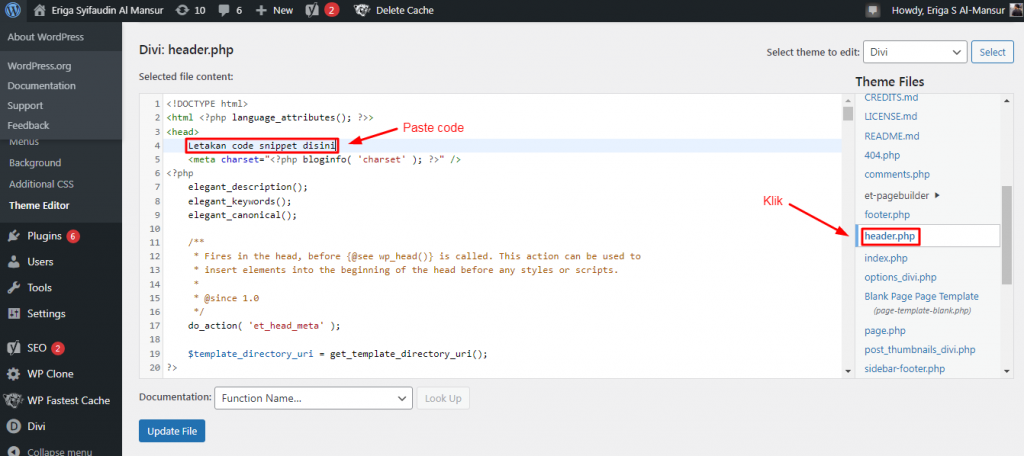Select Theme Editor submenu item

(39, 205)
